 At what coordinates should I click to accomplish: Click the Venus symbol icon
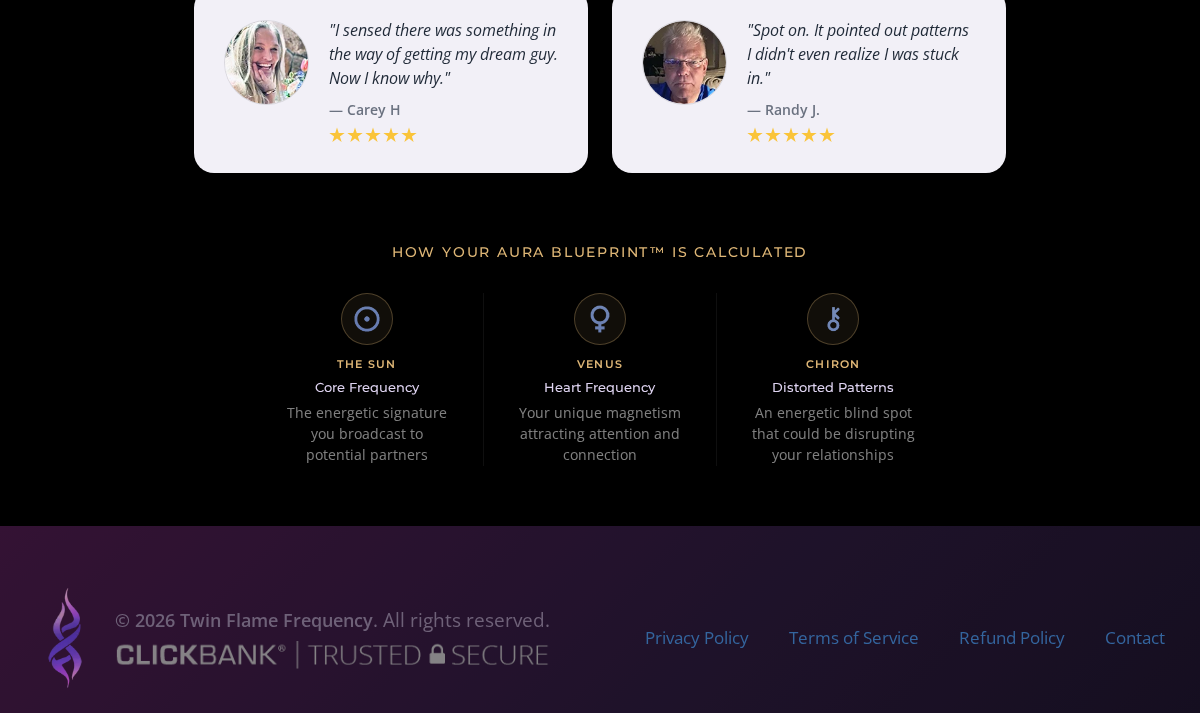(x=600, y=319)
